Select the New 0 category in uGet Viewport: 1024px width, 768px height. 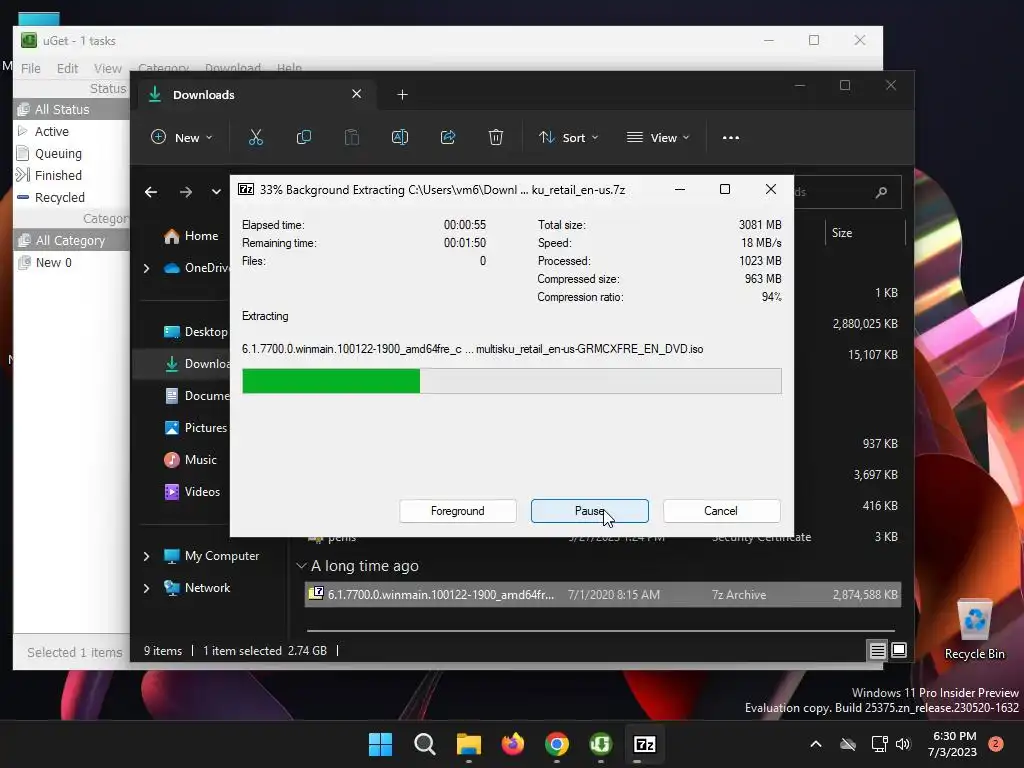tap(71, 263)
